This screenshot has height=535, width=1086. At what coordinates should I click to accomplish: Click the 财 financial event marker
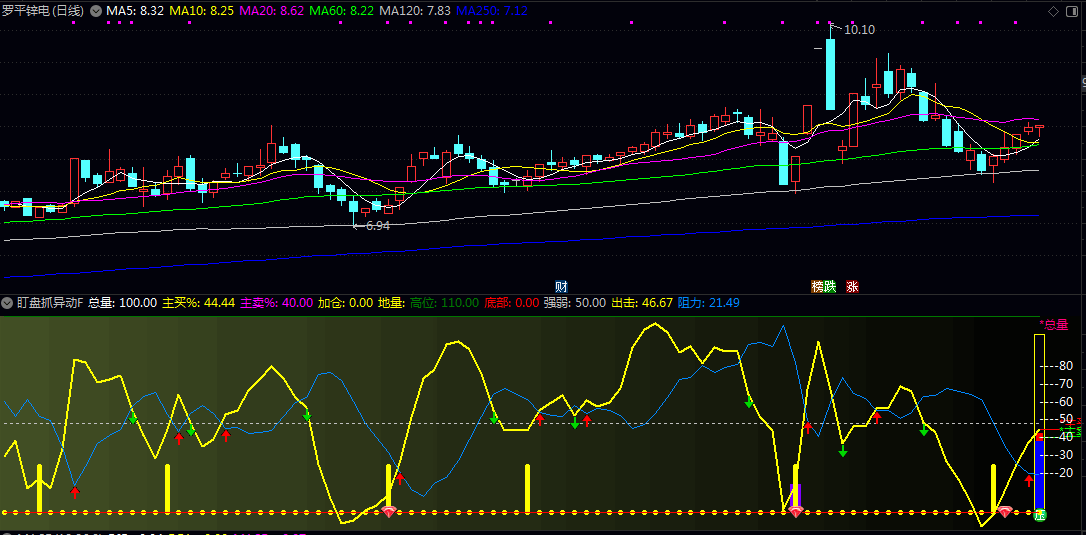click(x=561, y=286)
